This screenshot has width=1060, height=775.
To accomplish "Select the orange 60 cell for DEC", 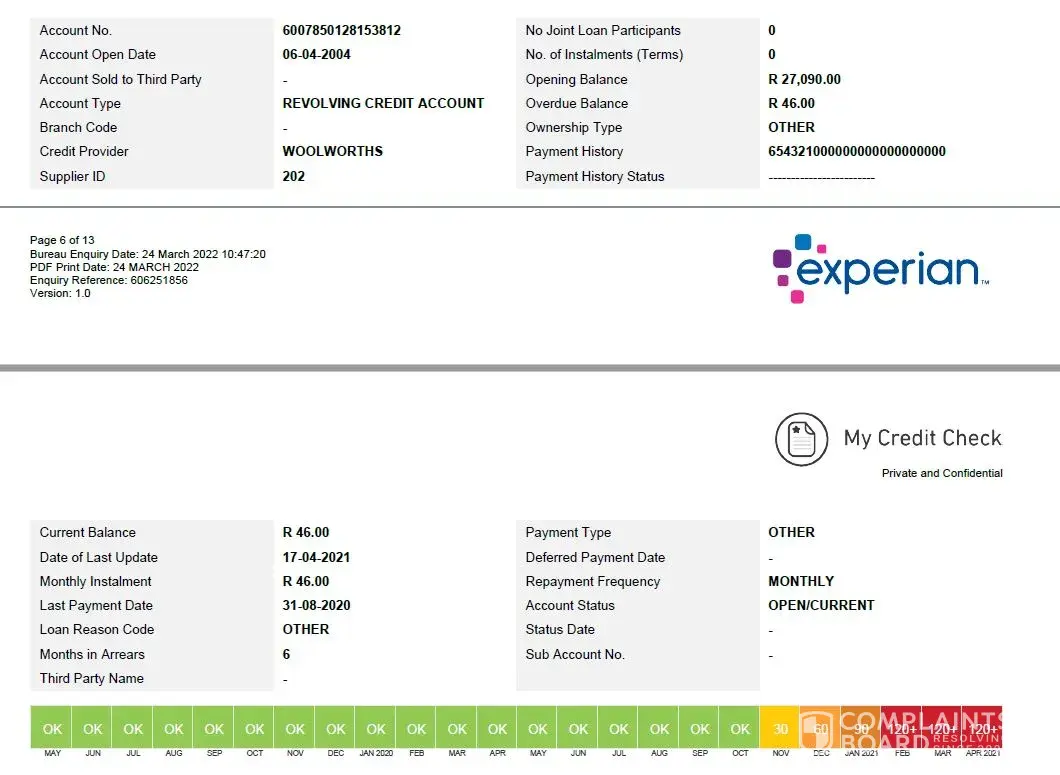I will pyautogui.click(x=820, y=729).
